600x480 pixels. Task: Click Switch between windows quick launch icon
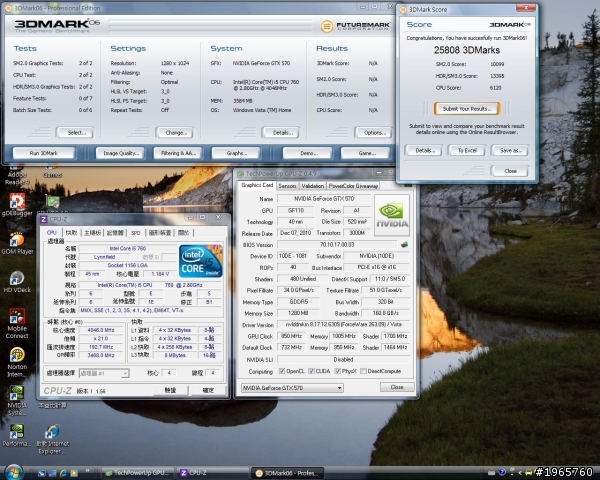(x=52, y=473)
